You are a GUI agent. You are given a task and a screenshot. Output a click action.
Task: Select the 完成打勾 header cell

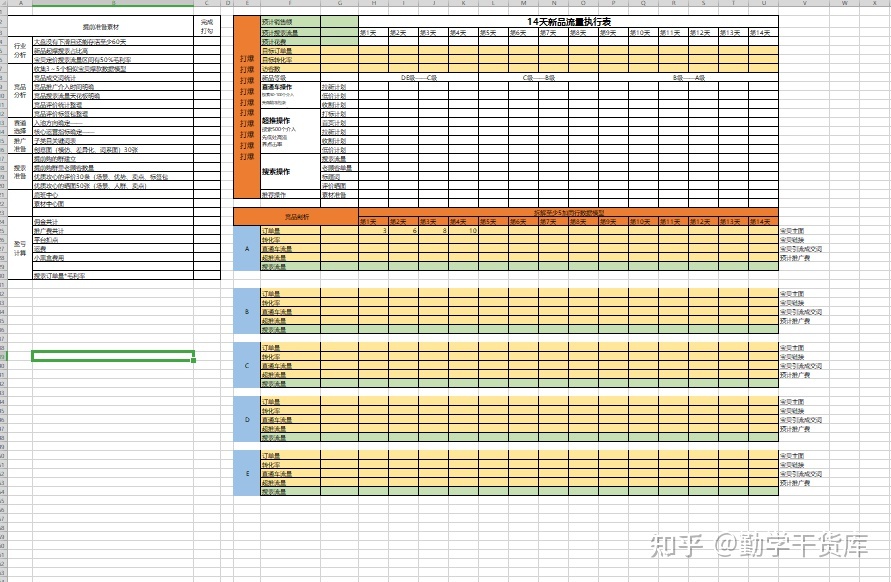click(206, 25)
